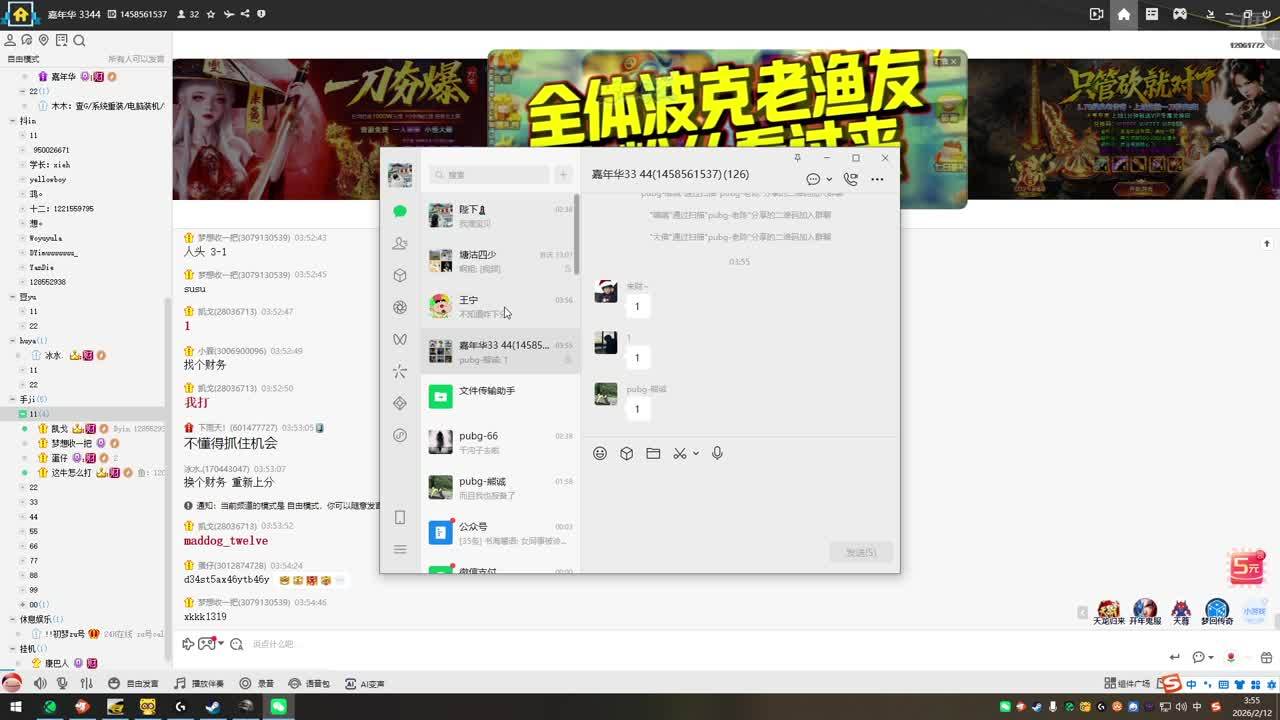The height and width of the screenshot is (720, 1280).
Task: Click the channel search magnifier icon
Action: point(79,40)
